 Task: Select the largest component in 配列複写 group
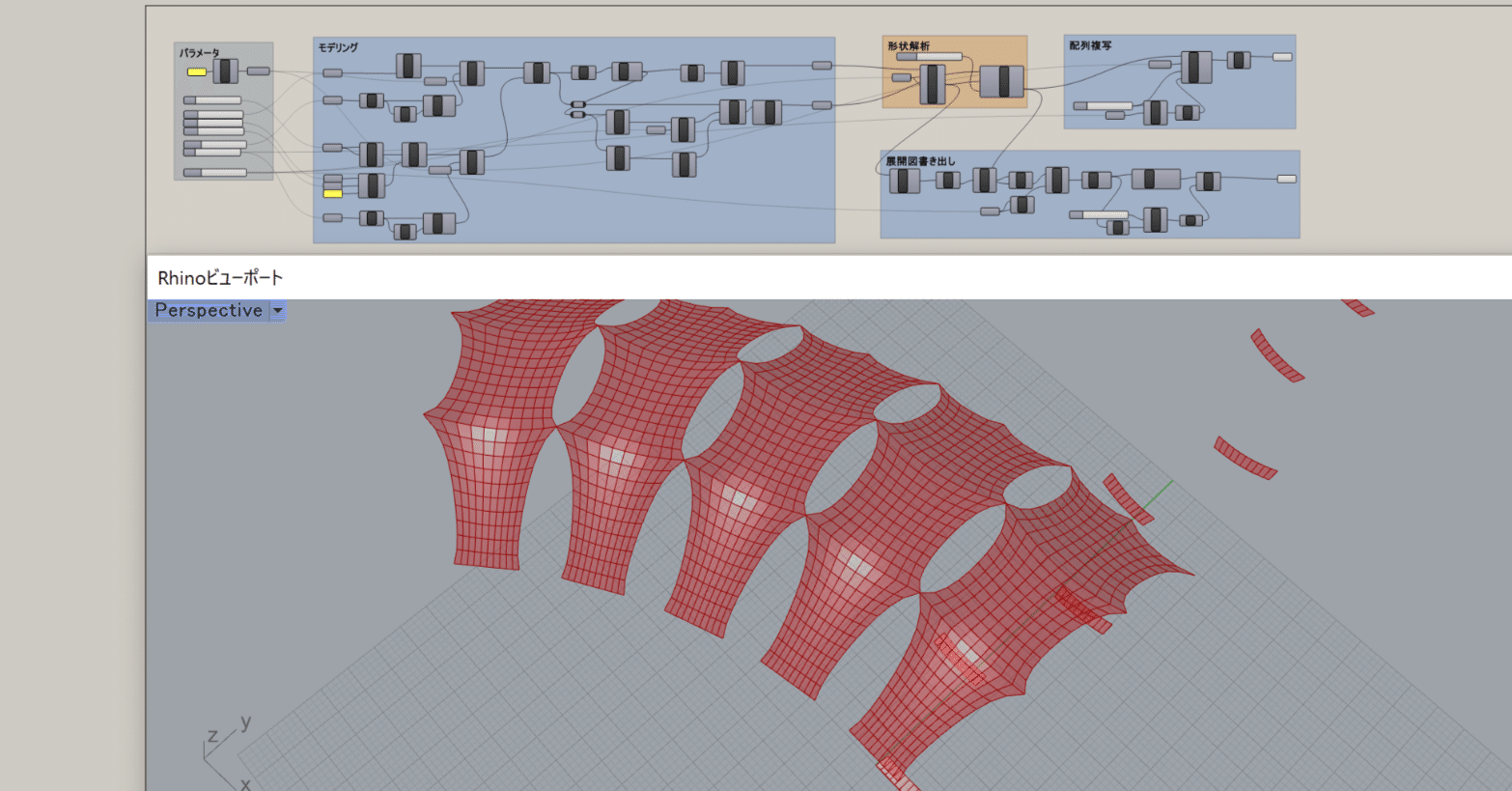(1195, 67)
